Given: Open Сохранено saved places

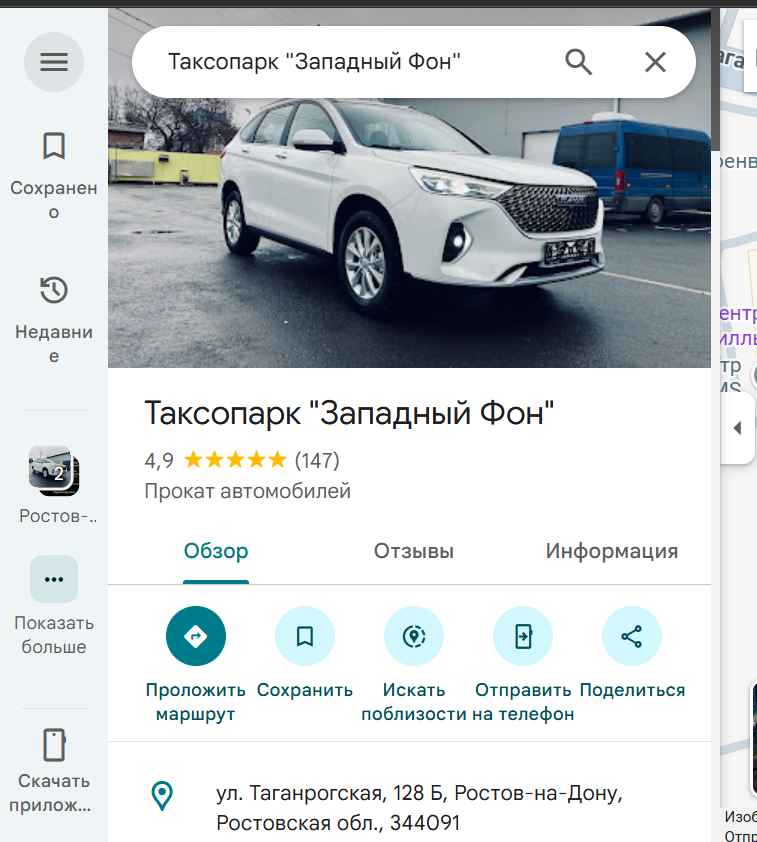Looking at the screenshot, I should coord(54,147).
